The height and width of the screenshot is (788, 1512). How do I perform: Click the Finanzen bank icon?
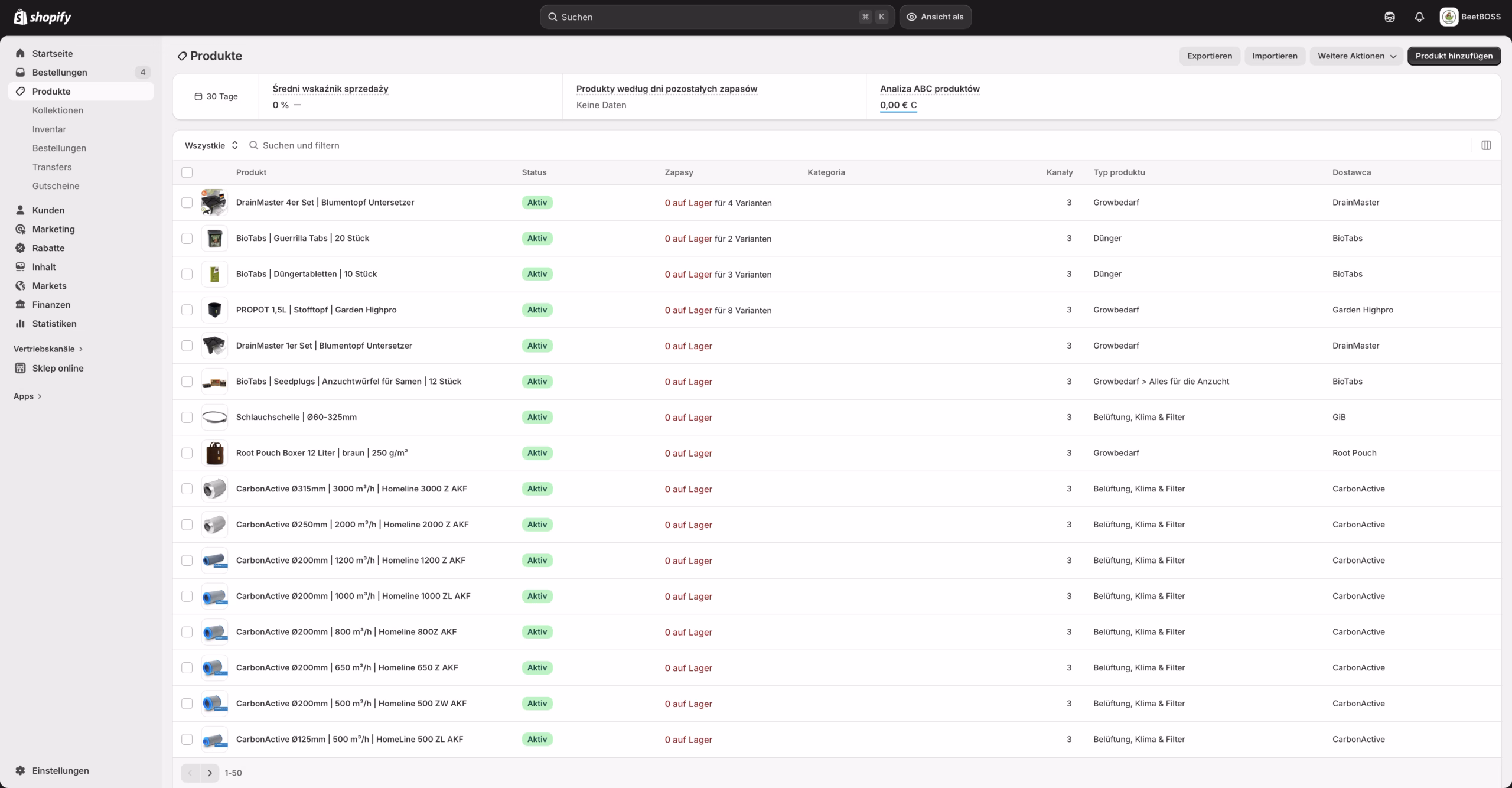click(20, 304)
